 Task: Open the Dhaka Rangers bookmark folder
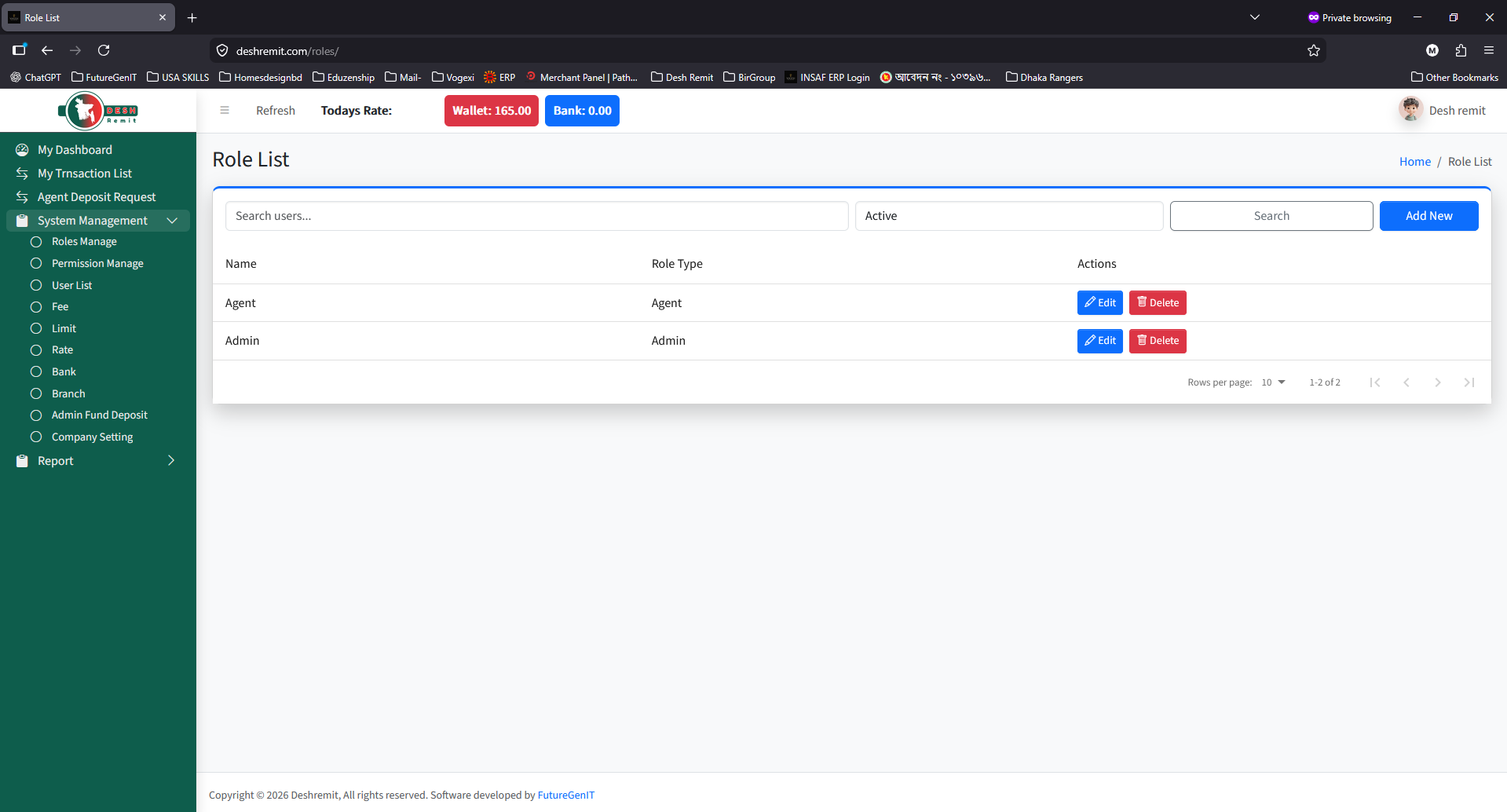pos(1044,77)
